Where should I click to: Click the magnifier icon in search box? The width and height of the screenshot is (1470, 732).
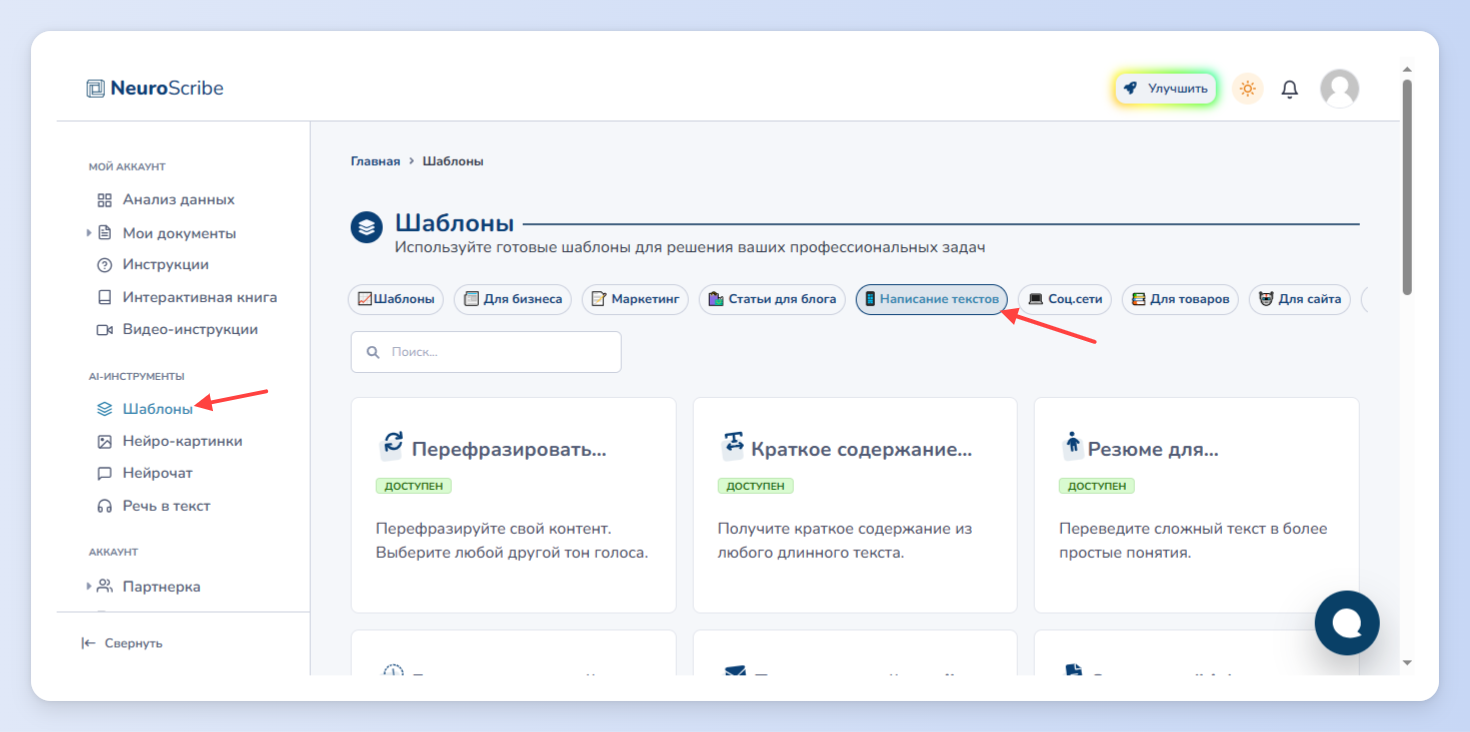point(373,352)
